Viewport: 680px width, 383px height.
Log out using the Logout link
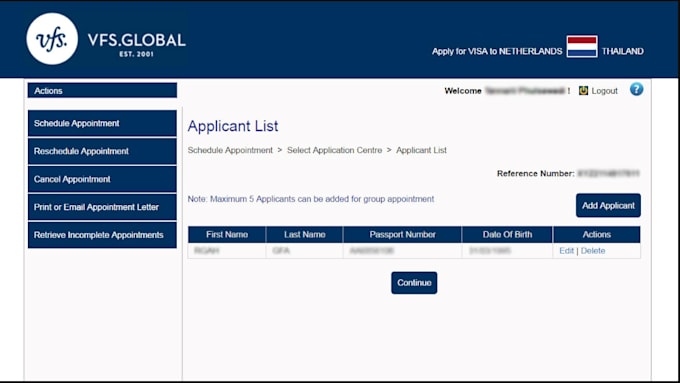(604, 91)
